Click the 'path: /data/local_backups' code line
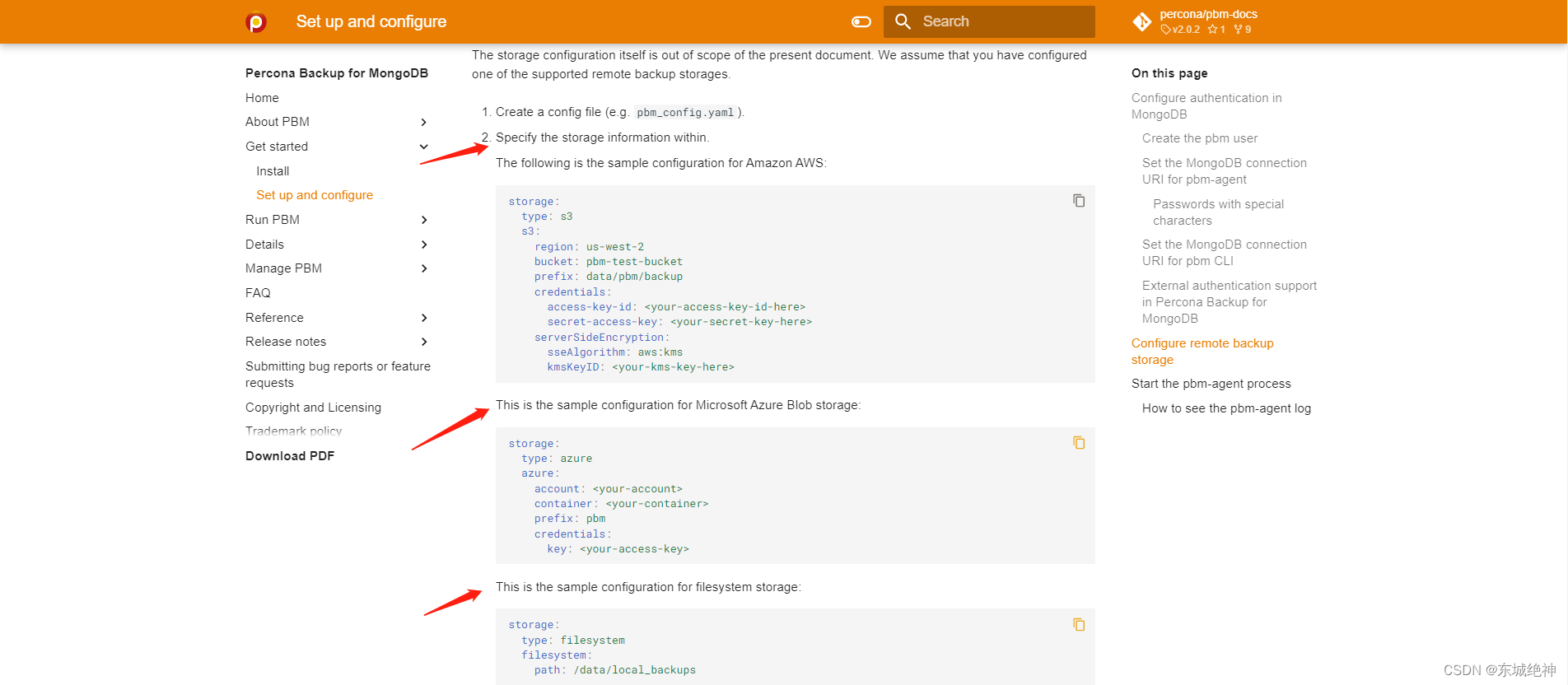 (x=614, y=670)
